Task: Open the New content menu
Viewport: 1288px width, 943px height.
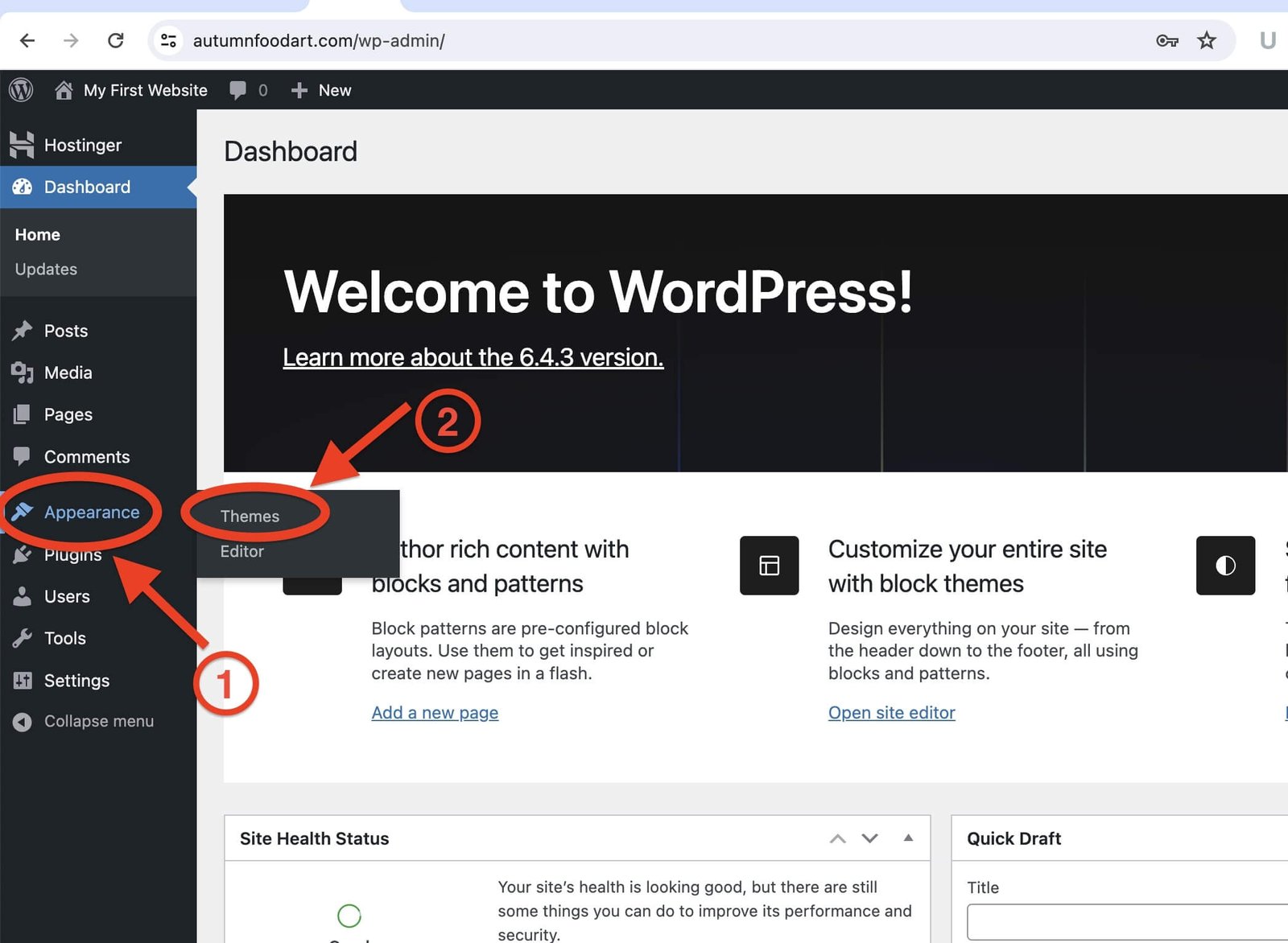Action: pyautogui.click(x=335, y=90)
